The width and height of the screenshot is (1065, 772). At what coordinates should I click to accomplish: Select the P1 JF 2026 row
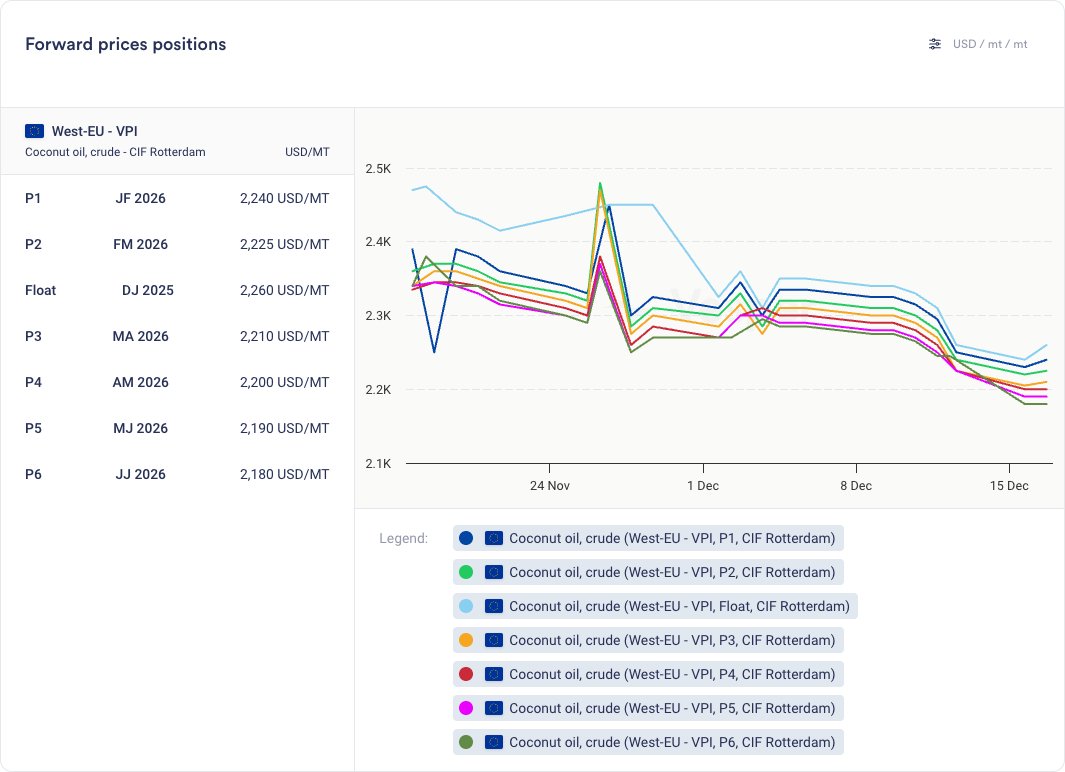point(177,198)
